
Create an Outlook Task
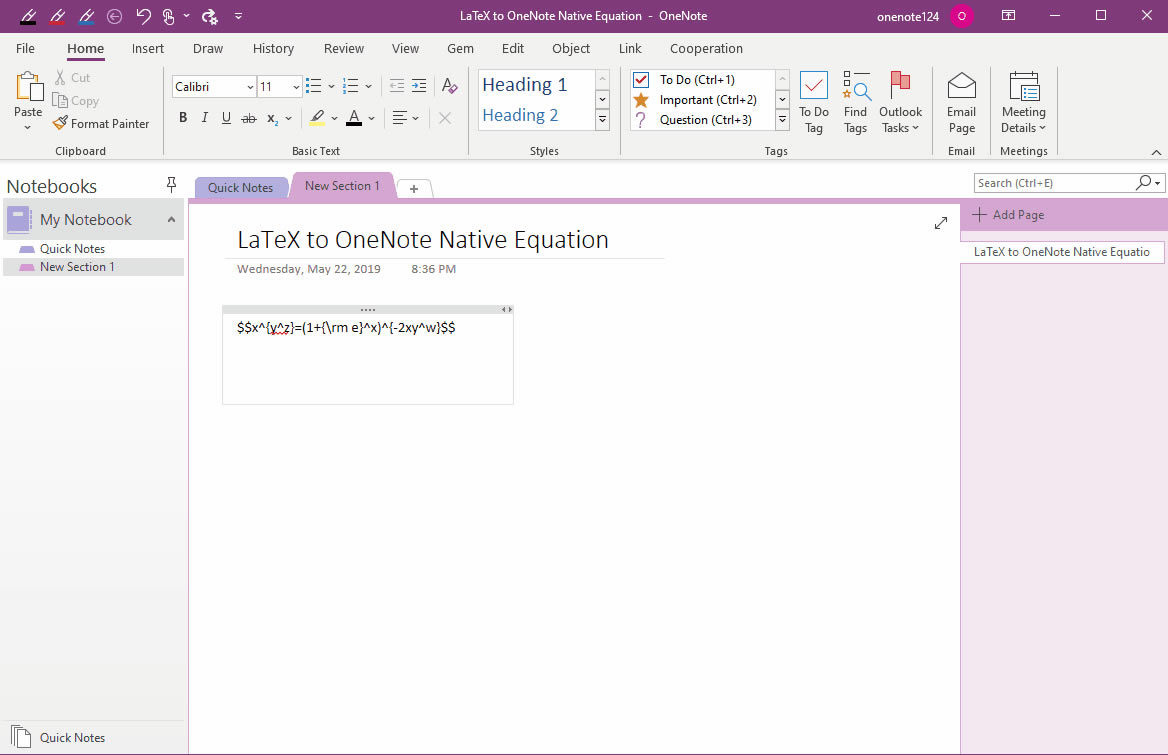[899, 100]
